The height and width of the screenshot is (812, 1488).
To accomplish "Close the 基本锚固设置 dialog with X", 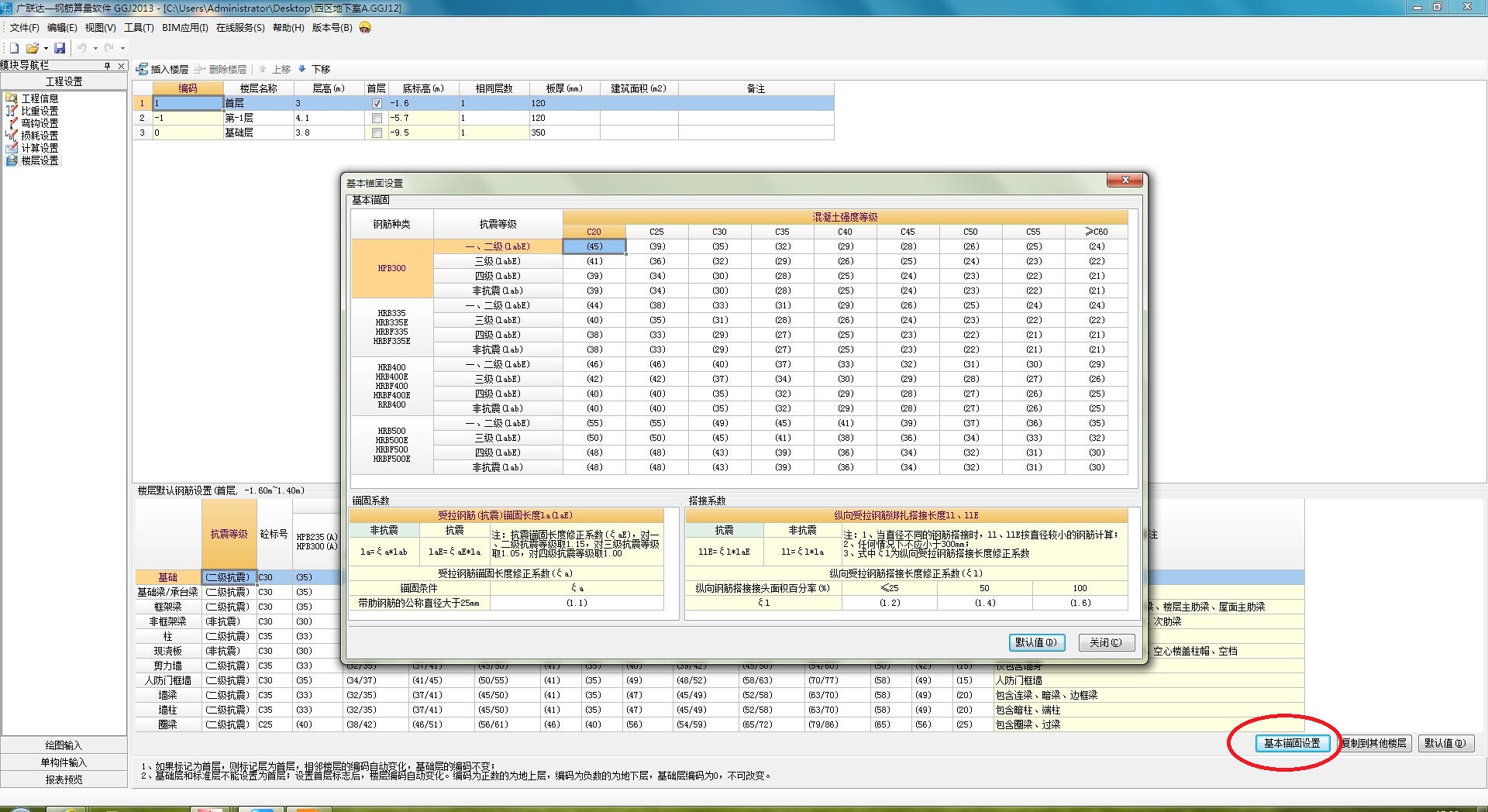I will point(1125,181).
